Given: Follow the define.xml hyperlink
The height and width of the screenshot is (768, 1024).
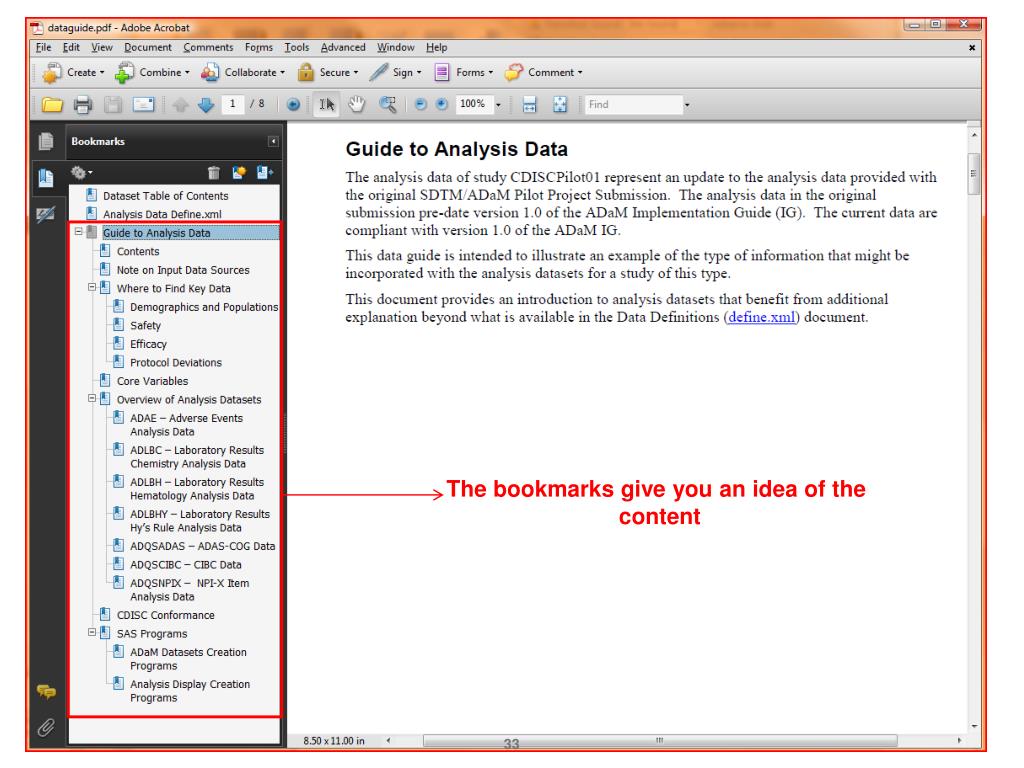Looking at the screenshot, I should (761, 317).
